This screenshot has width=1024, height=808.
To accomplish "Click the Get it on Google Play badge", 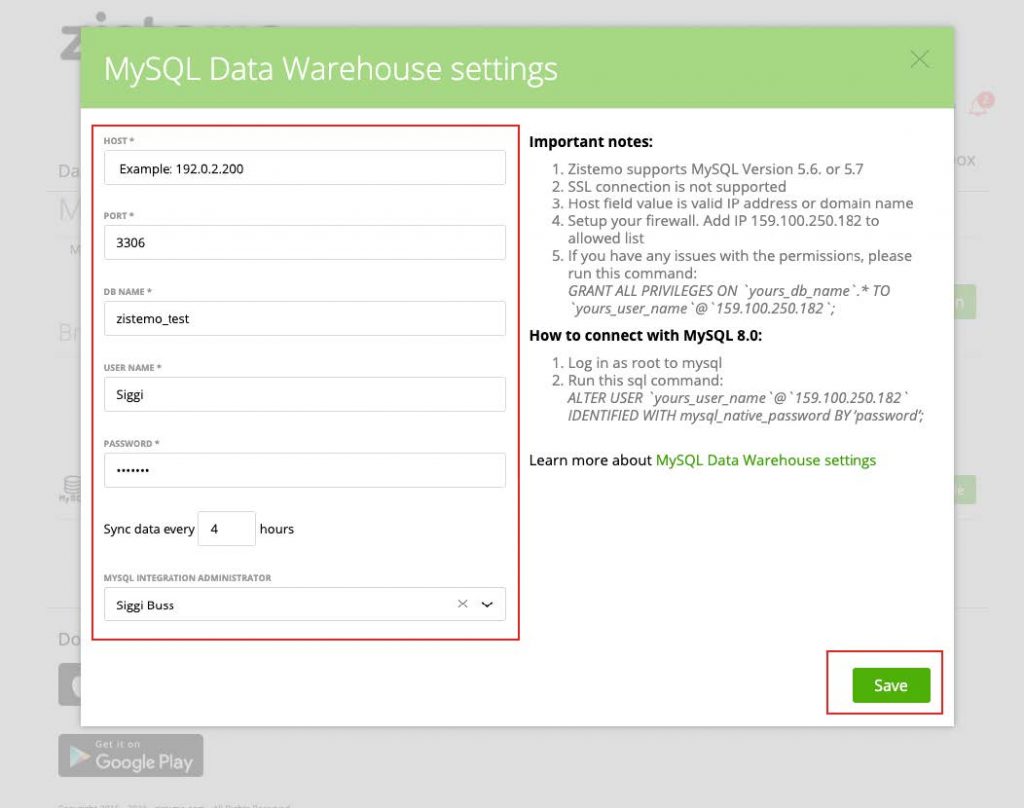I will tap(130, 756).
